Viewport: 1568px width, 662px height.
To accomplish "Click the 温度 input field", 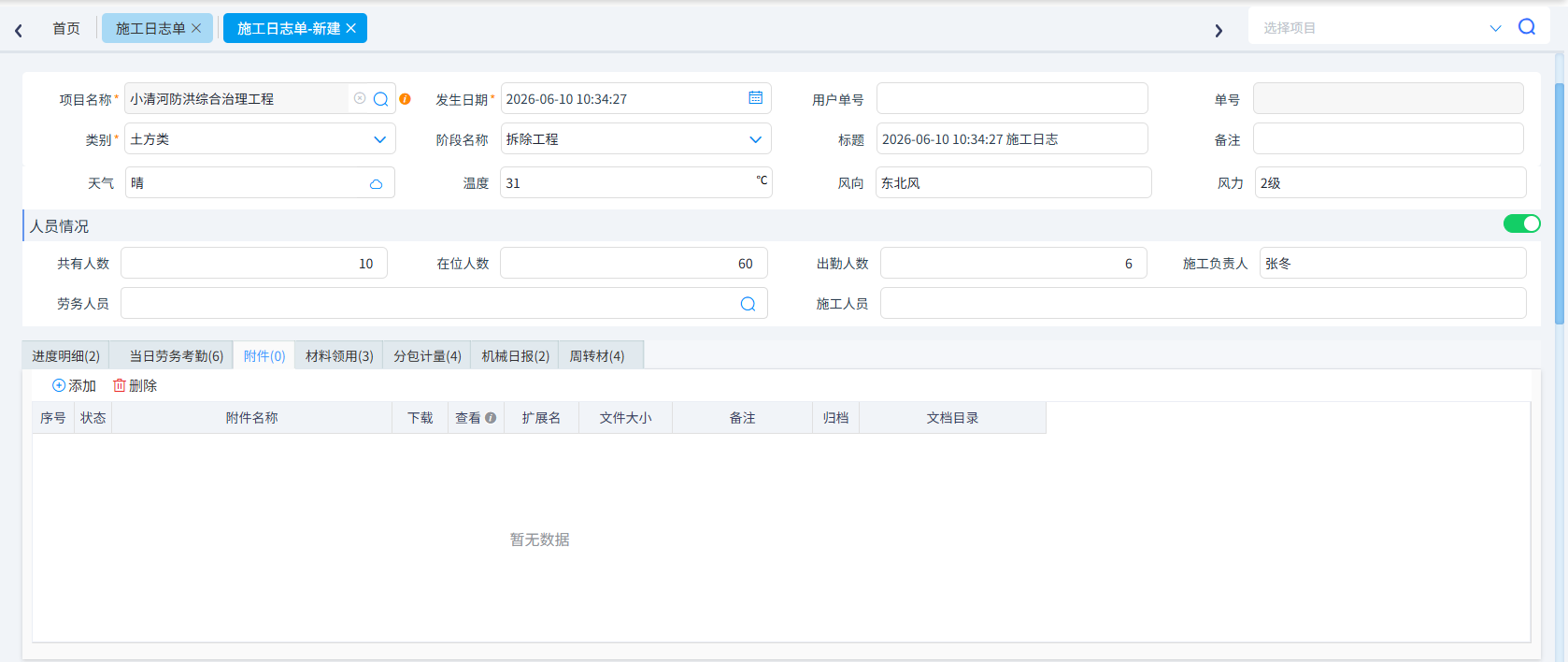I will coord(635,182).
